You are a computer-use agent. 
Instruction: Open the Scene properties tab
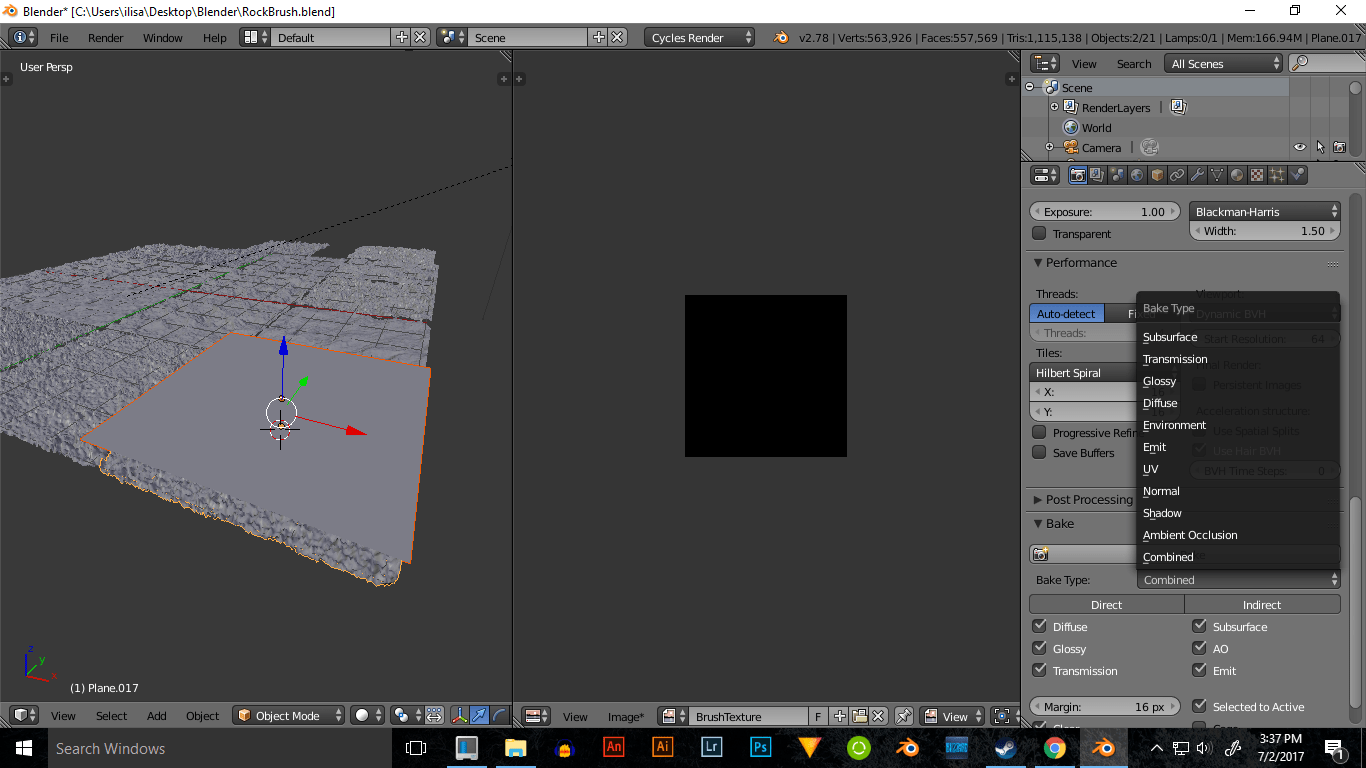(x=1117, y=174)
